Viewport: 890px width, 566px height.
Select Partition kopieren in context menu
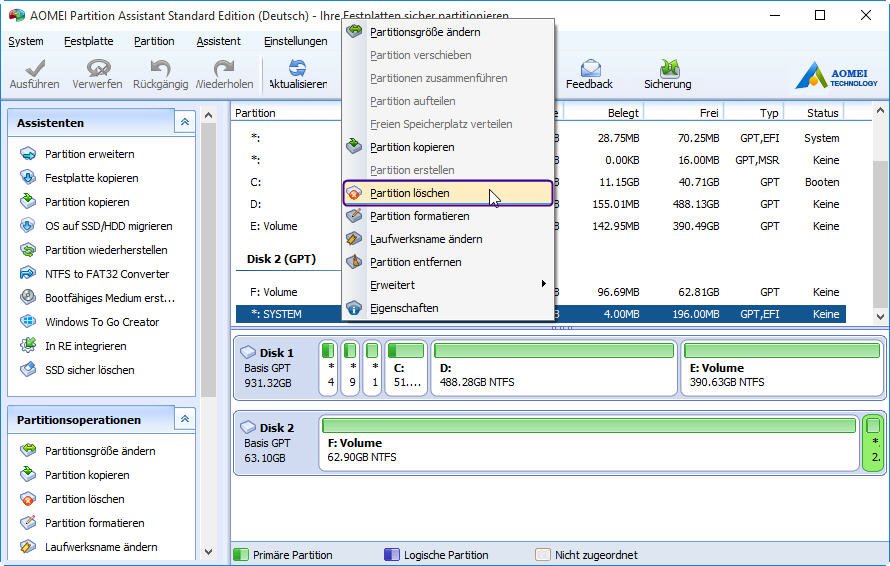point(448,147)
